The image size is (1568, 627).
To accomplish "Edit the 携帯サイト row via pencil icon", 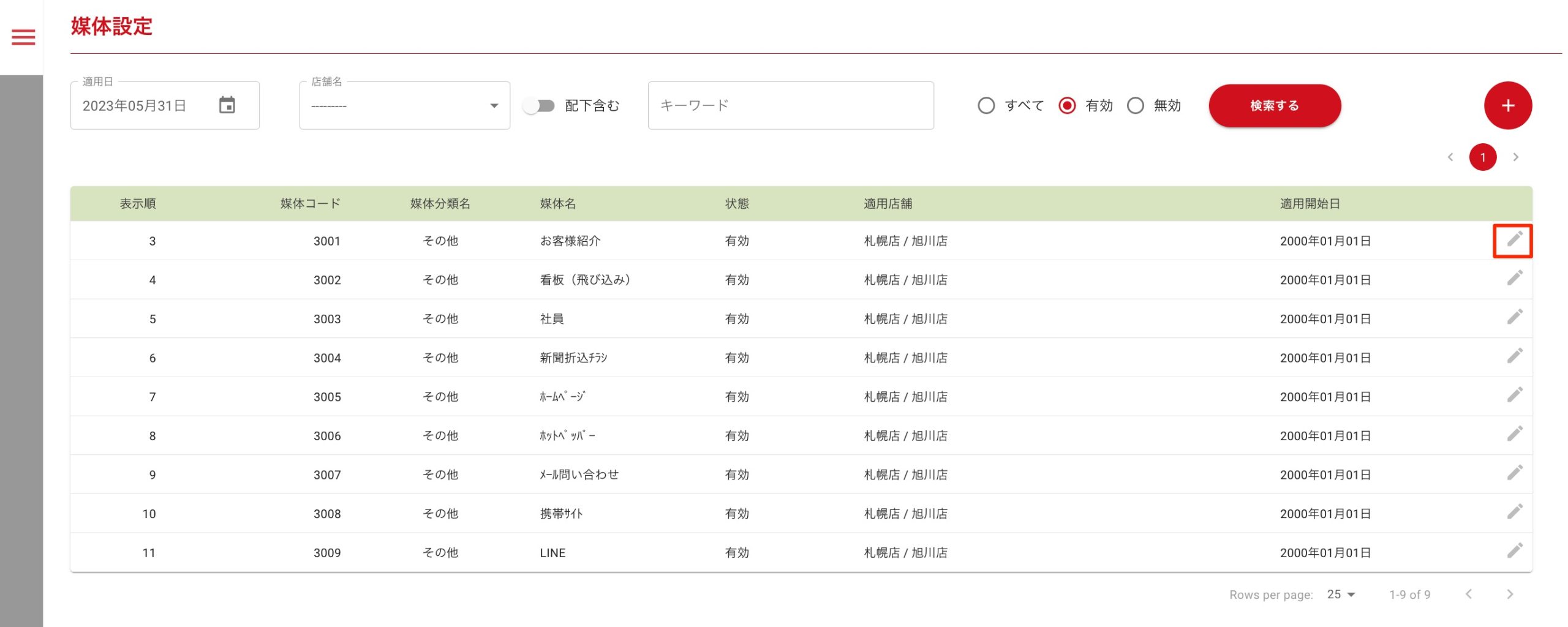I will click(x=1514, y=512).
